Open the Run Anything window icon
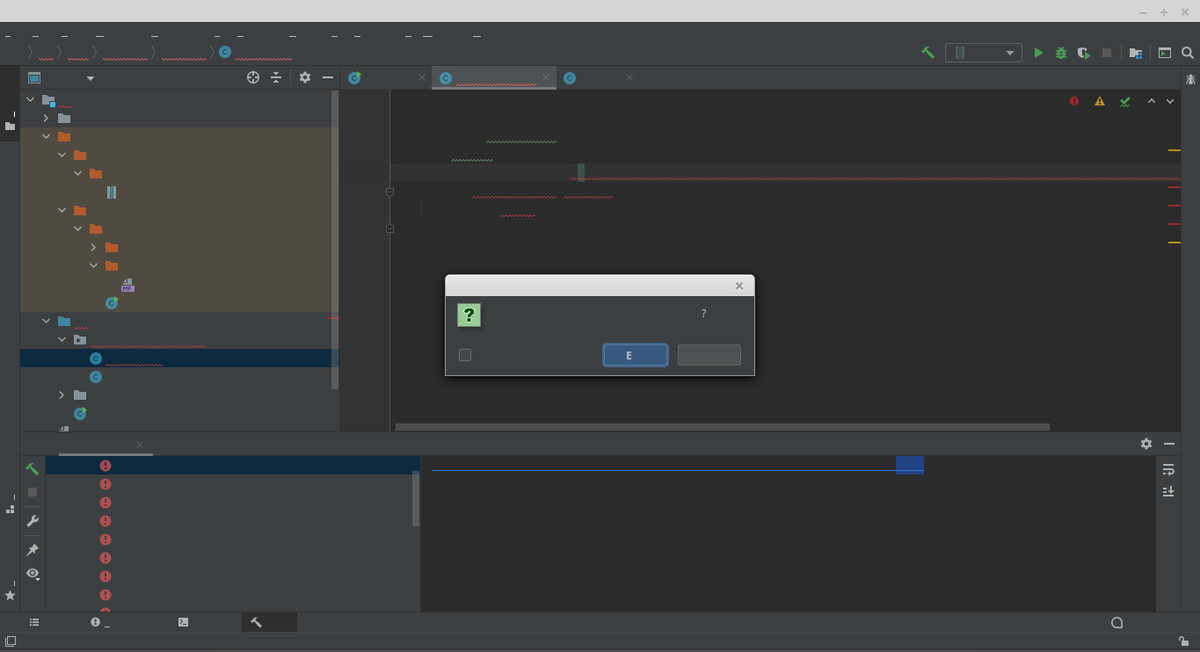This screenshot has width=1200, height=652. click(1165, 52)
